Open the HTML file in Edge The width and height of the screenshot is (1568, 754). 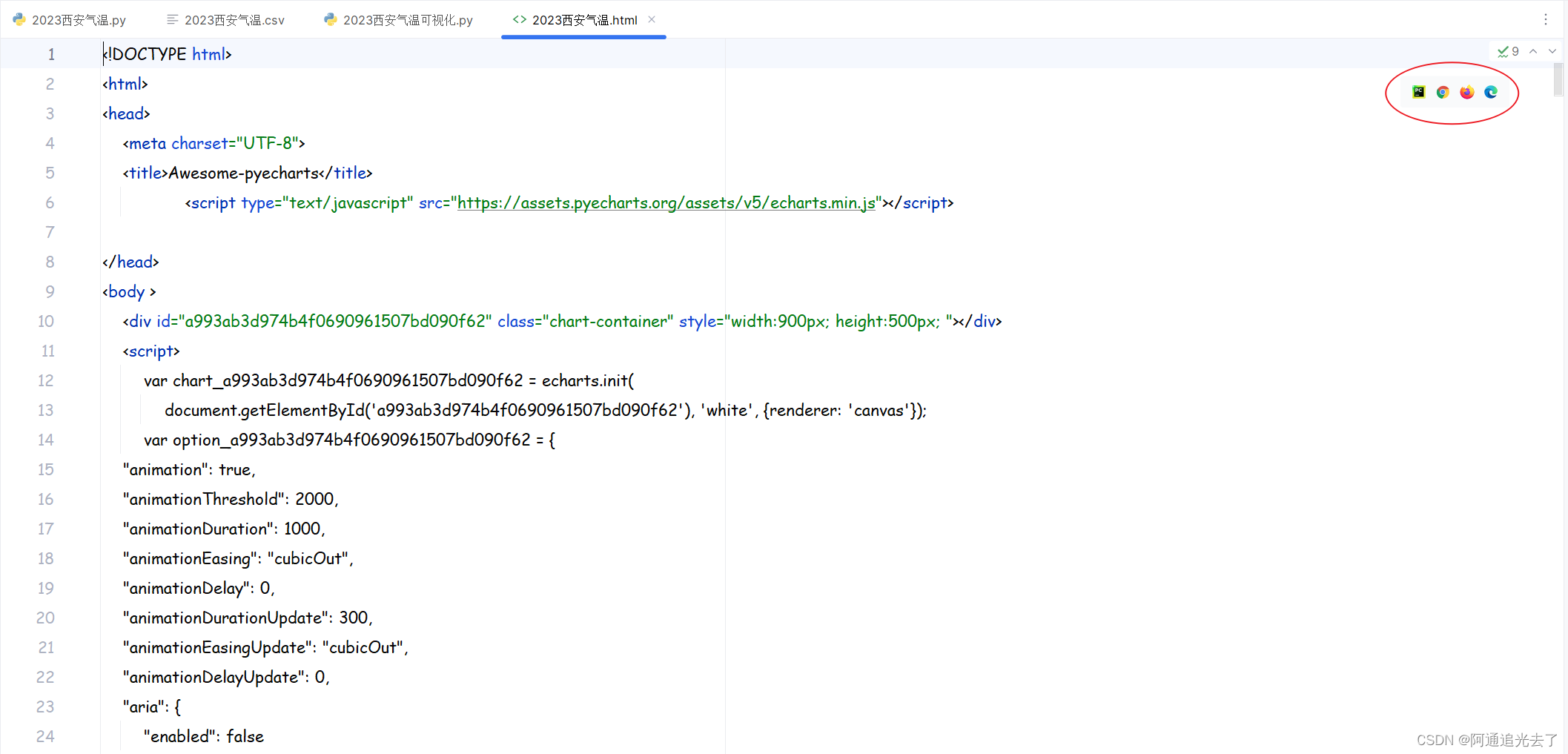point(1491,92)
